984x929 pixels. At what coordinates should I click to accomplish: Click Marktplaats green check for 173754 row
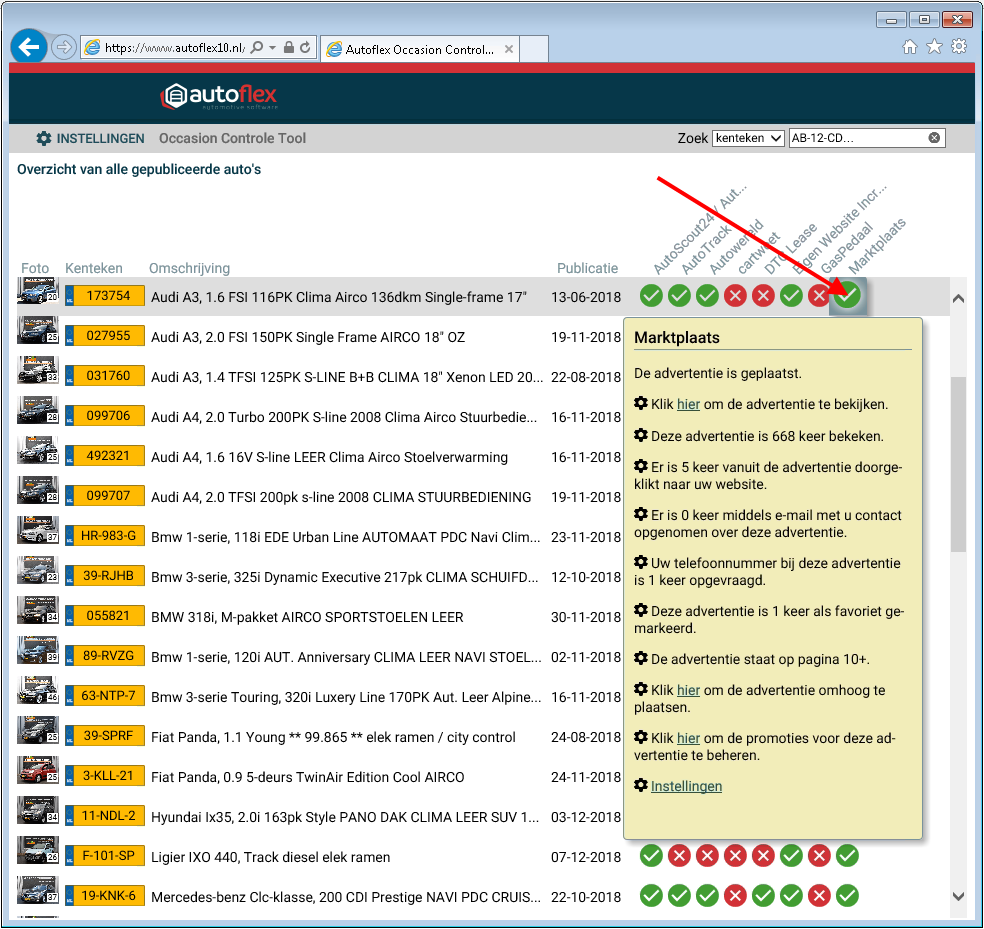847,296
